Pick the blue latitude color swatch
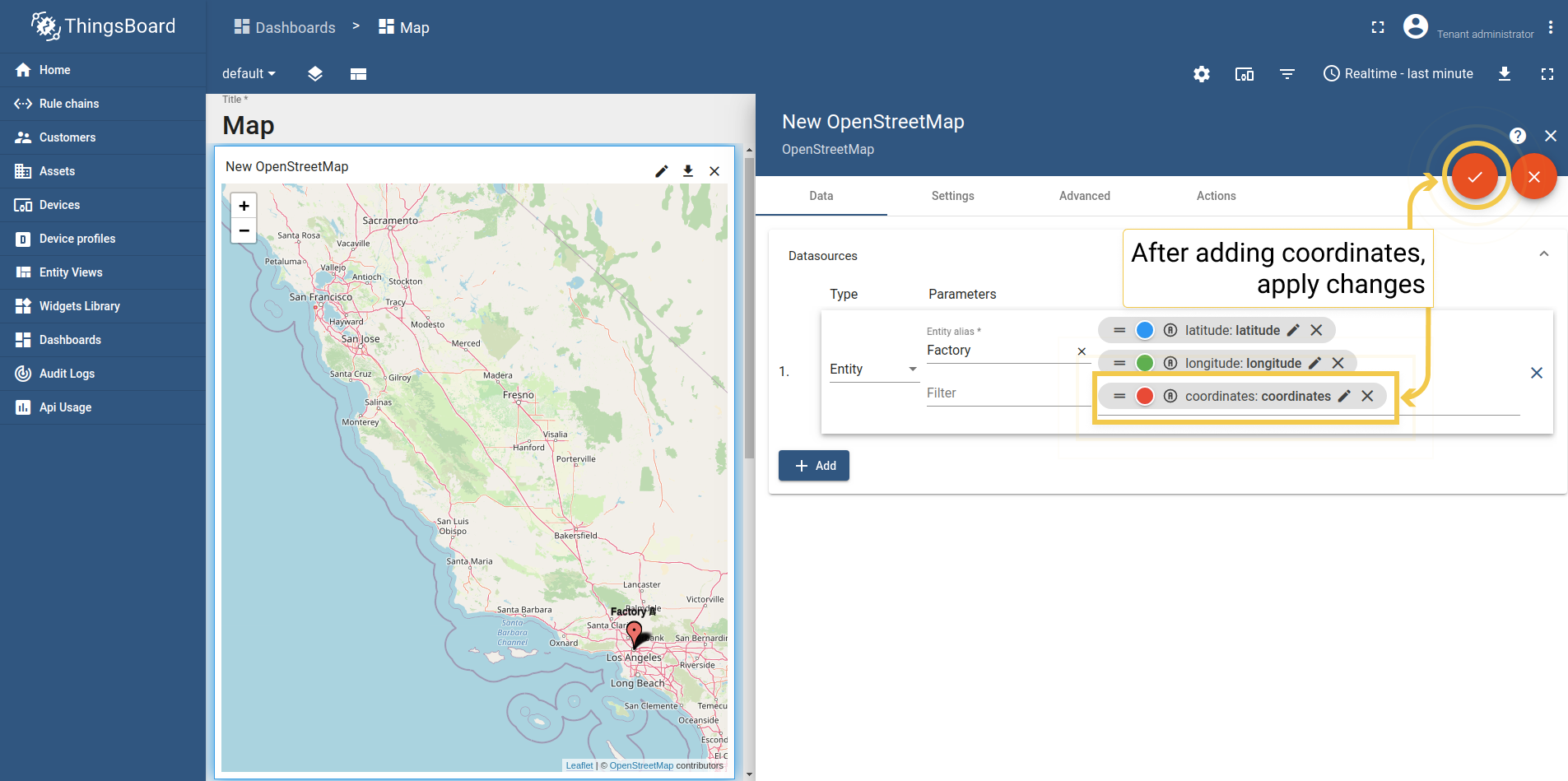1568x781 pixels. pos(1145,330)
